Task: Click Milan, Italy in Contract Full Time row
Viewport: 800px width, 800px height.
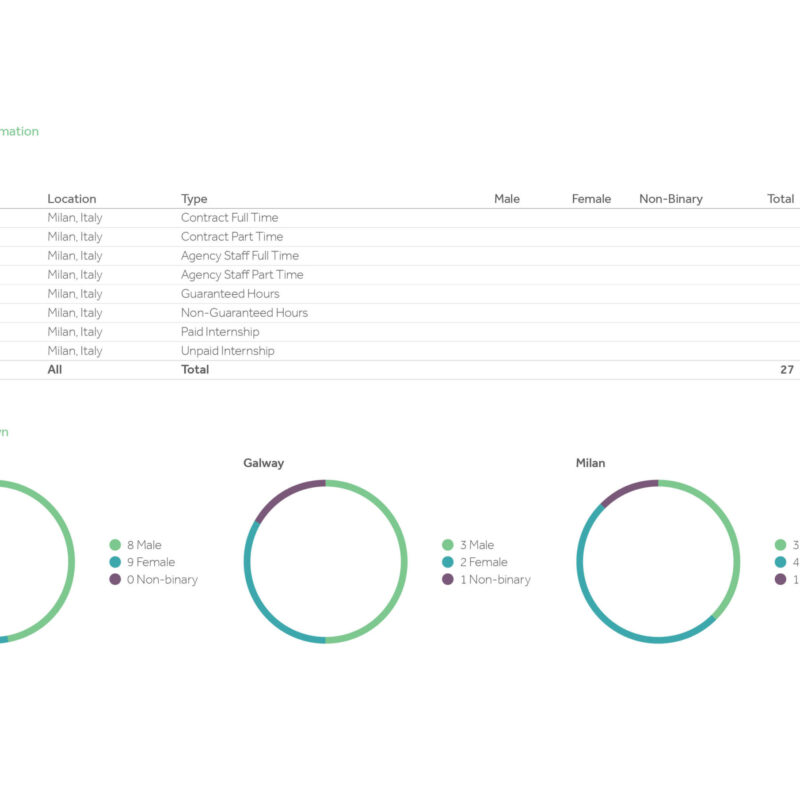Action: coord(74,217)
